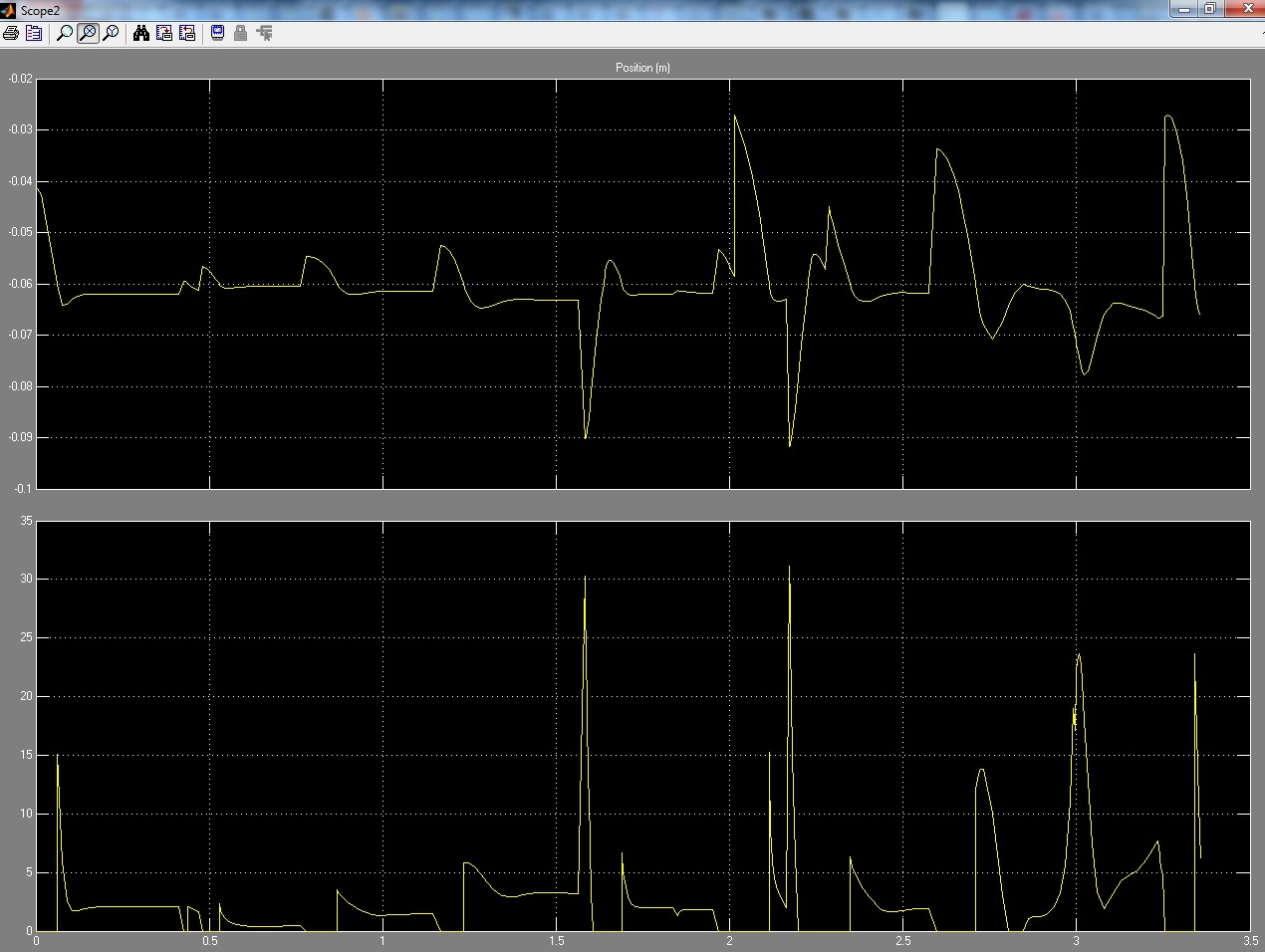Click the padlock lock-axes selection icon

coord(240,33)
